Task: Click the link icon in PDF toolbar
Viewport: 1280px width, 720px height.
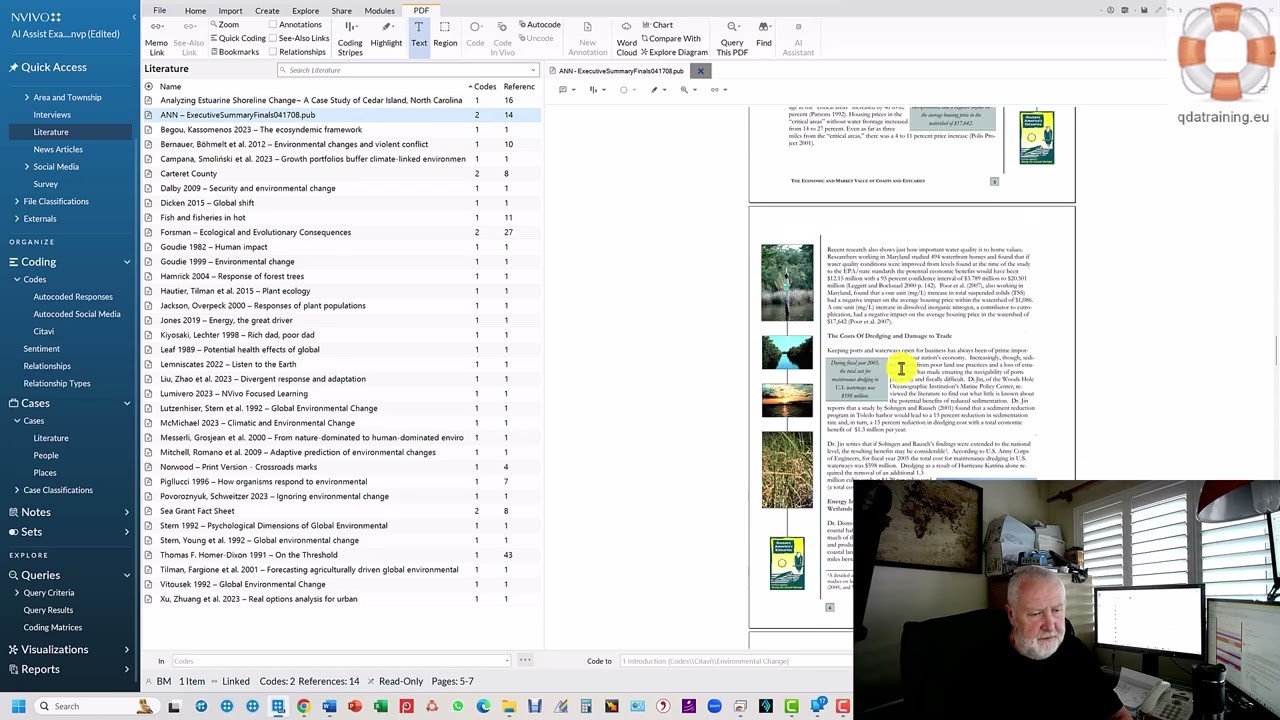Action: tap(715, 90)
